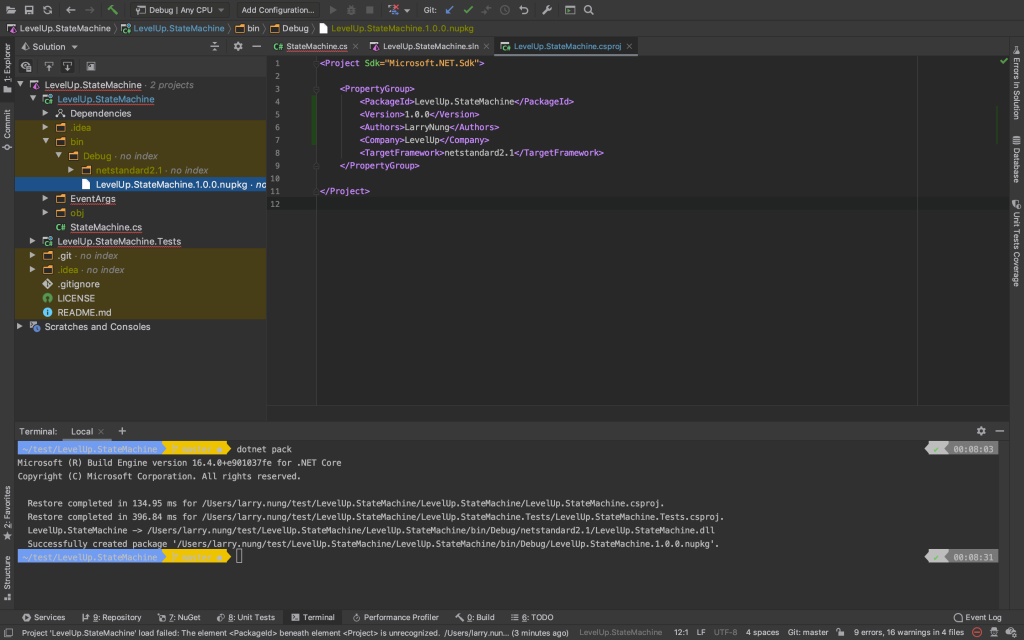This screenshot has height=640, width=1024.
Task: Open Unit Tests Coverage side panel
Action: coord(1016,243)
